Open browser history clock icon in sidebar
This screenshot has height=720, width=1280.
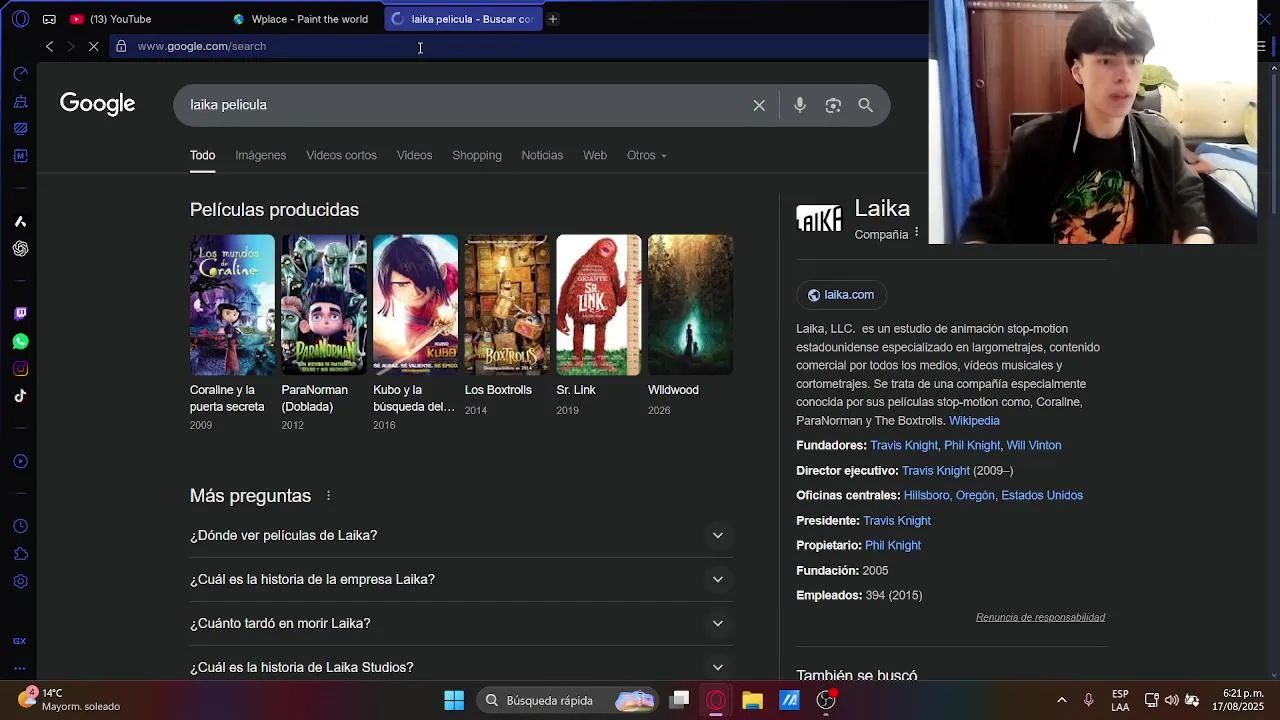[20, 526]
